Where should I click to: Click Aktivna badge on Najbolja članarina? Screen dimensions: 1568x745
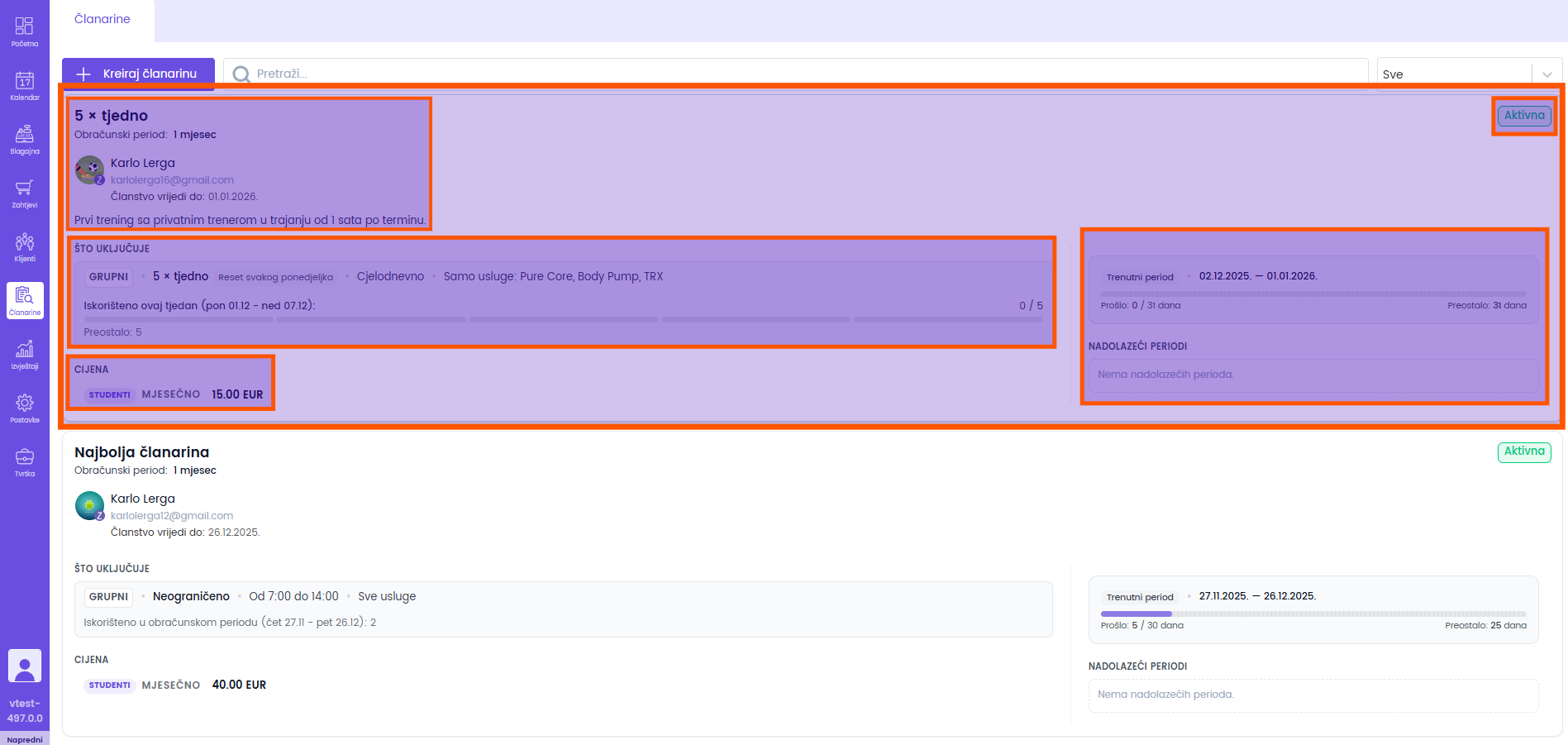1523,451
